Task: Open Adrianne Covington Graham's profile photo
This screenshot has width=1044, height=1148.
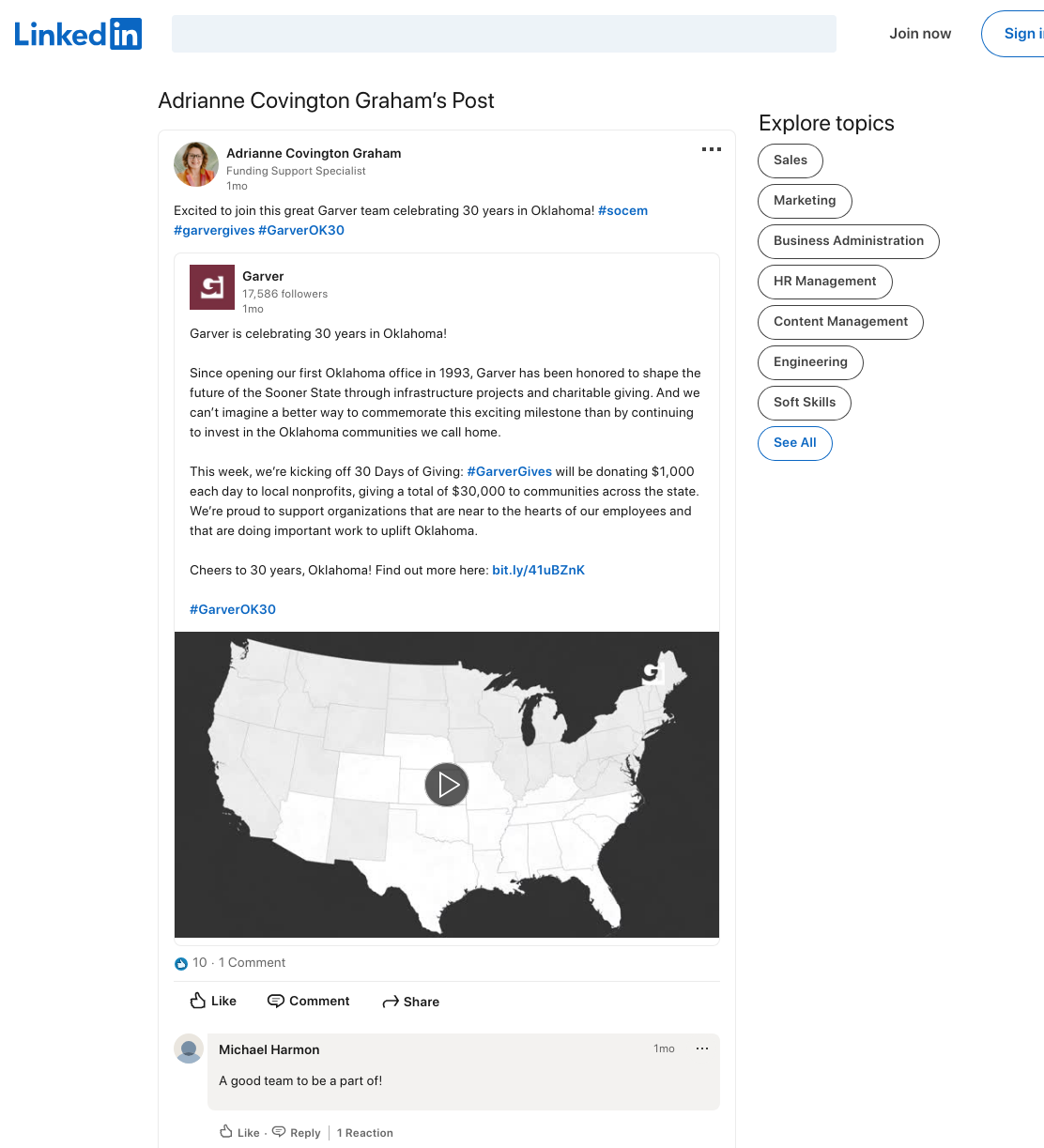Action: click(196, 164)
